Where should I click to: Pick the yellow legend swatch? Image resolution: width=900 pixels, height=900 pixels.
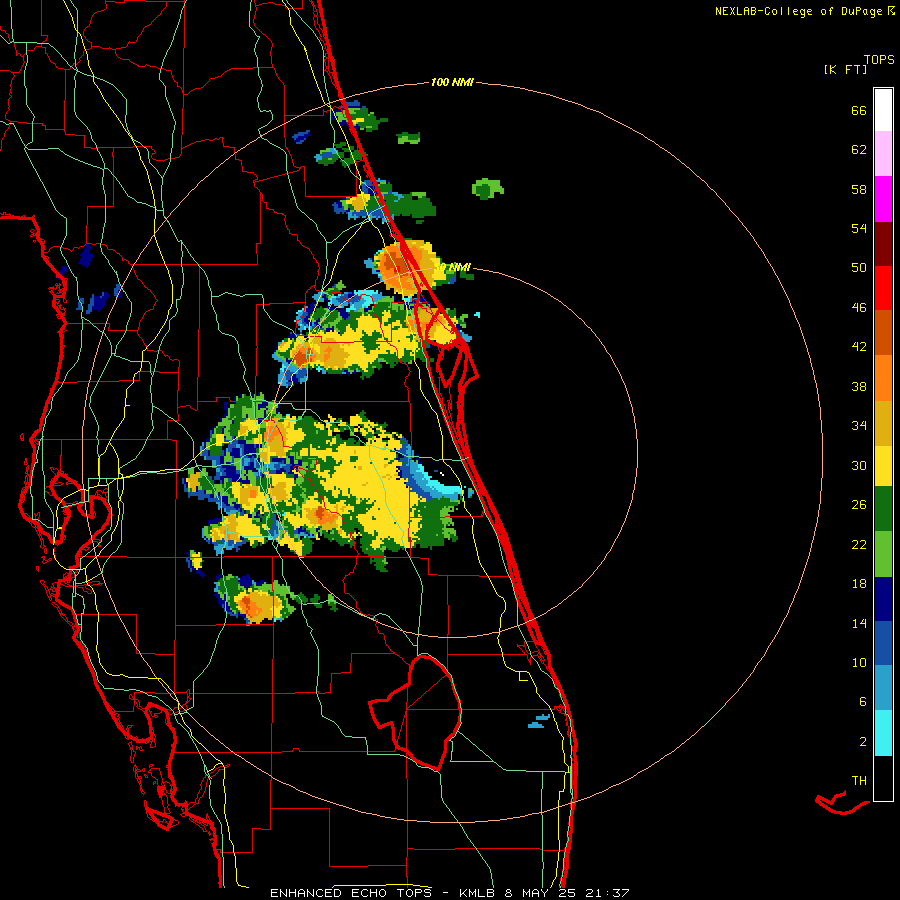coord(883,465)
